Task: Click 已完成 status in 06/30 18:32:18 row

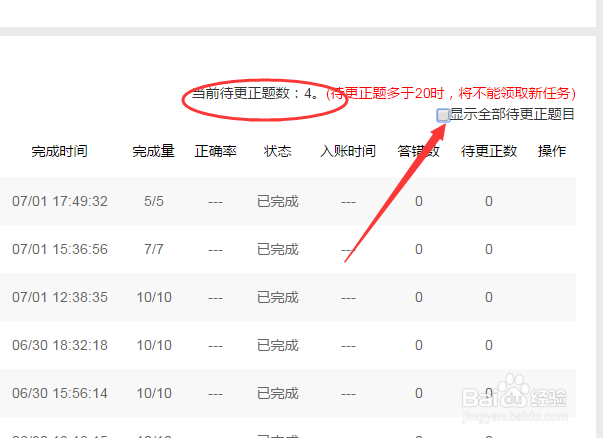Action: tap(278, 345)
